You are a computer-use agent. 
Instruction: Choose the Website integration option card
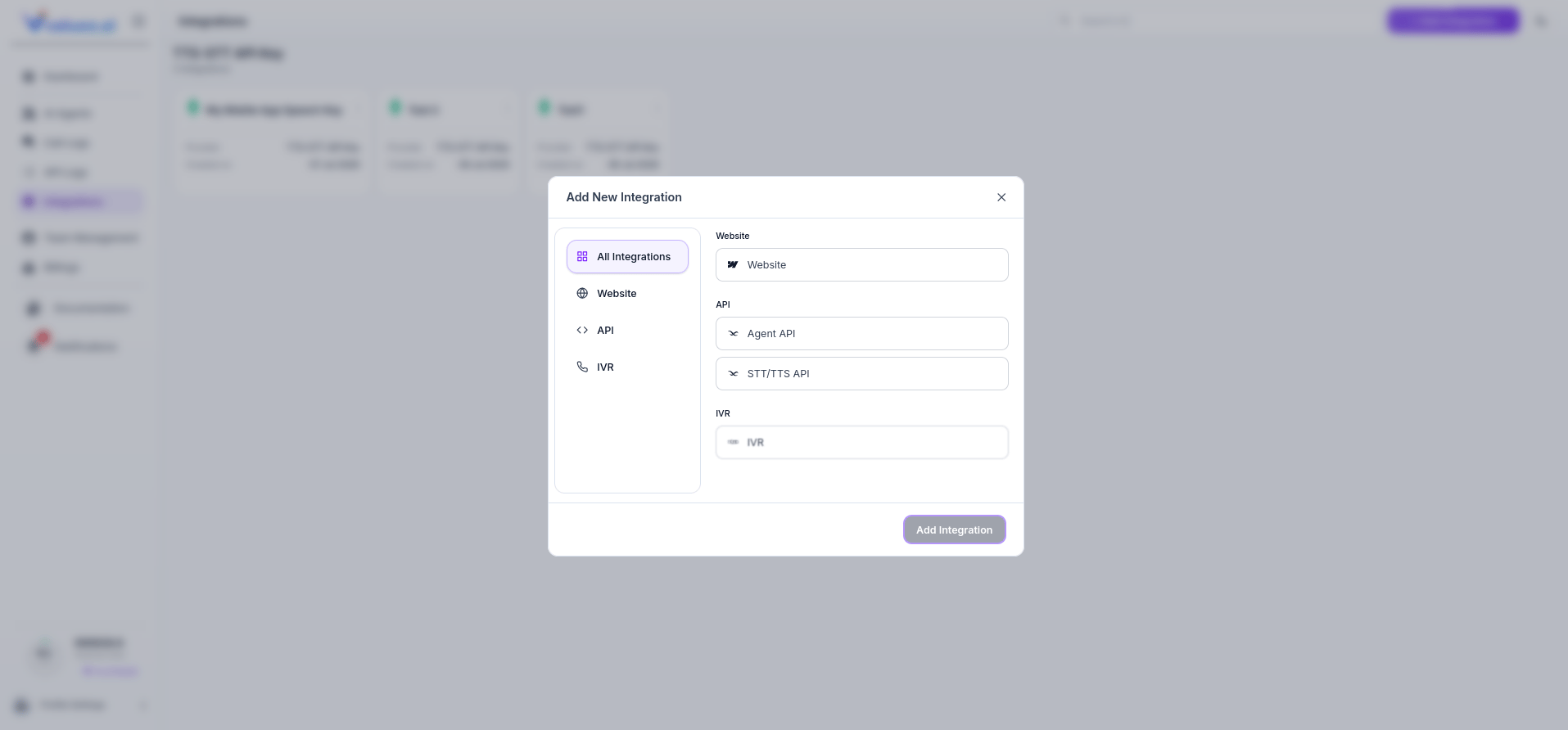click(862, 265)
